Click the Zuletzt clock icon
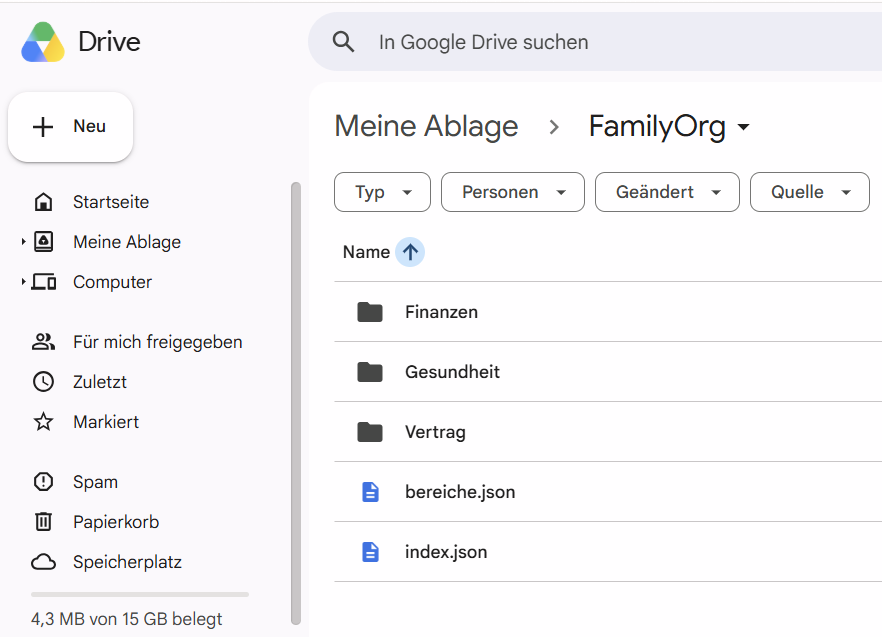 point(43,382)
